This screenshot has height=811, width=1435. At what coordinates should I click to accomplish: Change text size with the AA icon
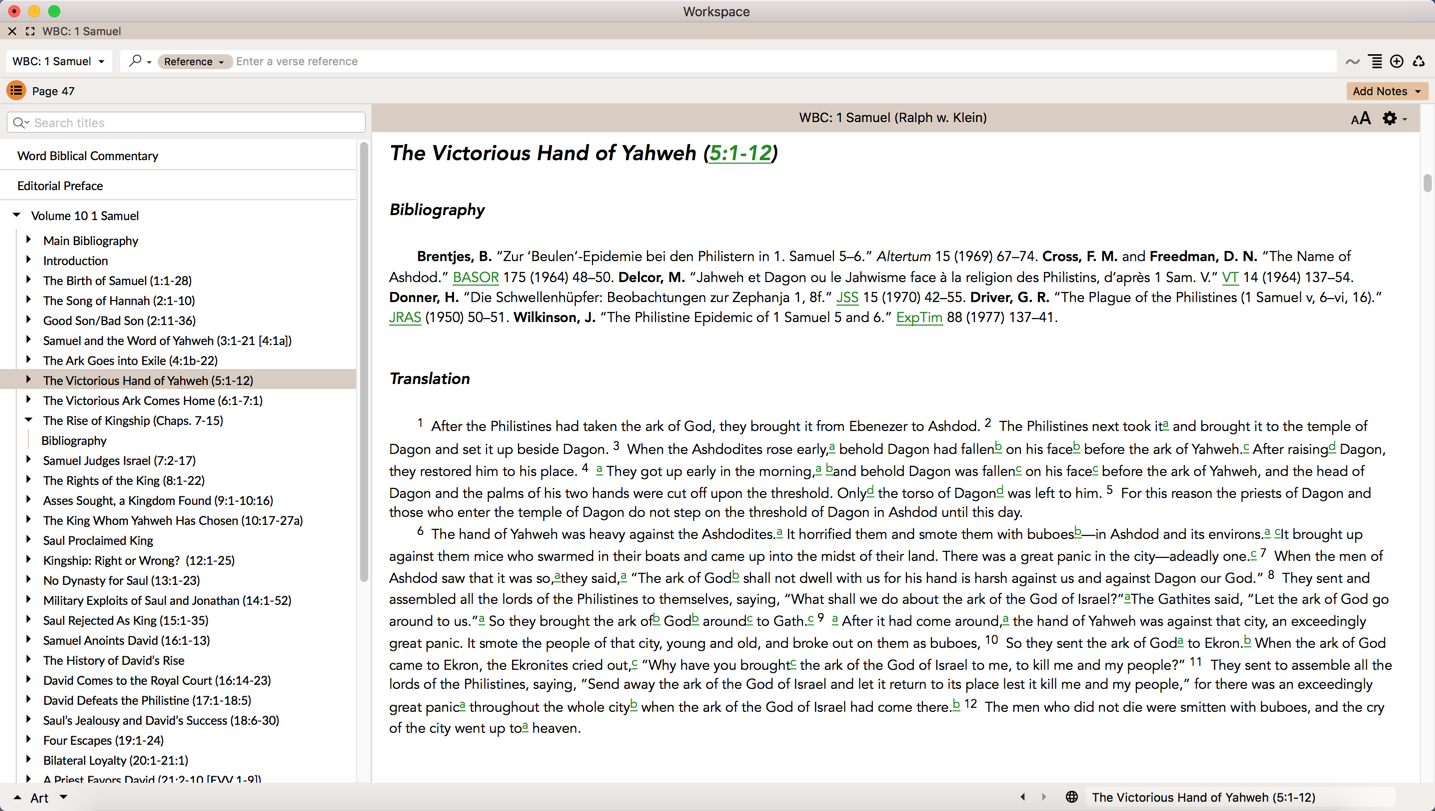(x=1360, y=119)
